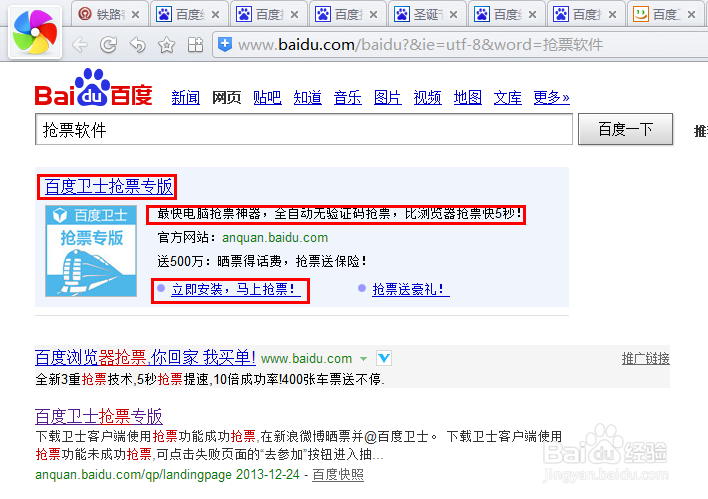The image size is (708, 499).
Task: Reload the page with refresh icon
Action: click(x=109, y=45)
